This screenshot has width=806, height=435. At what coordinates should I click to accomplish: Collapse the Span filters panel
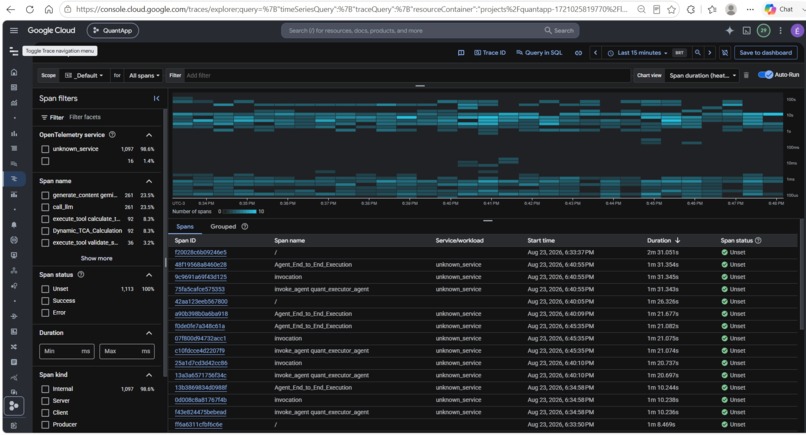(156, 98)
